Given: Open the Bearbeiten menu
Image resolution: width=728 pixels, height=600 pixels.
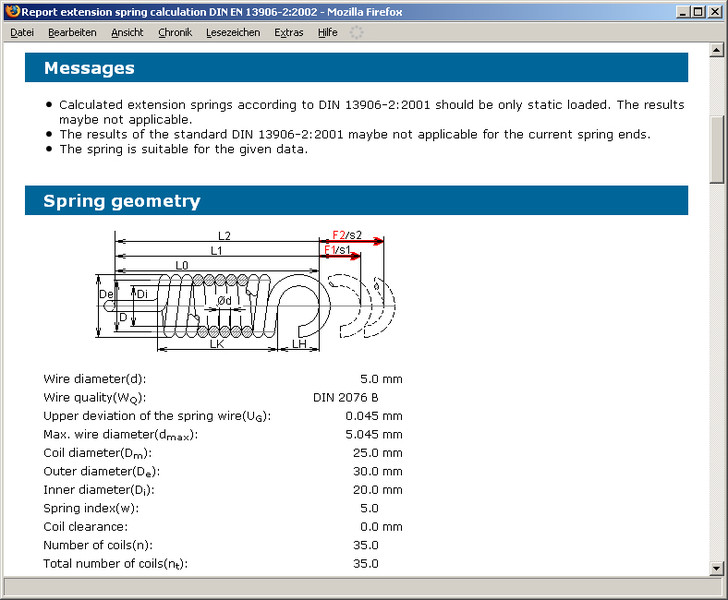Looking at the screenshot, I should 72,32.
